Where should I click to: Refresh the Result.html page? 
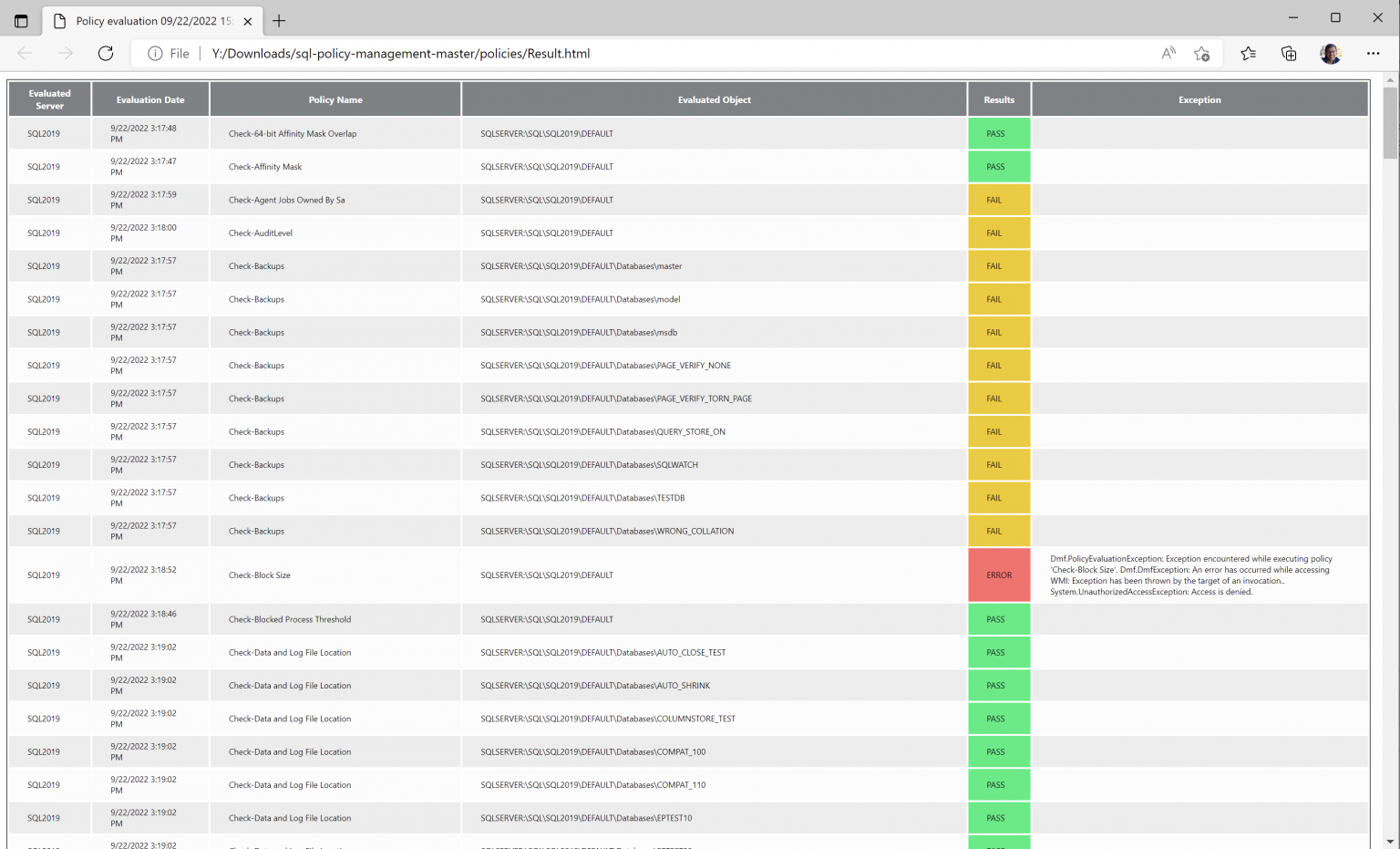click(105, 53)
